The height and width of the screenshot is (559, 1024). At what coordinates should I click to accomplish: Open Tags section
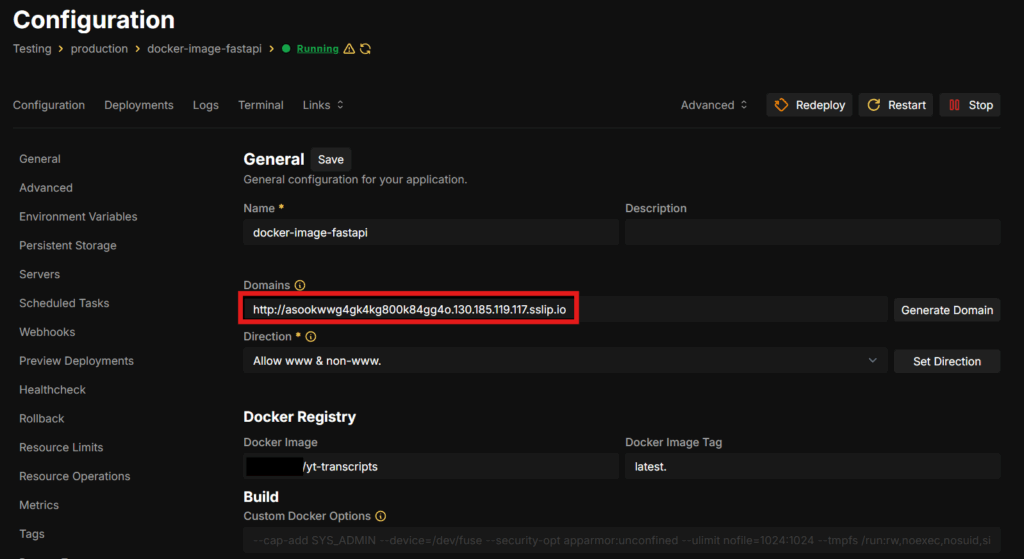tap(32, 534)
